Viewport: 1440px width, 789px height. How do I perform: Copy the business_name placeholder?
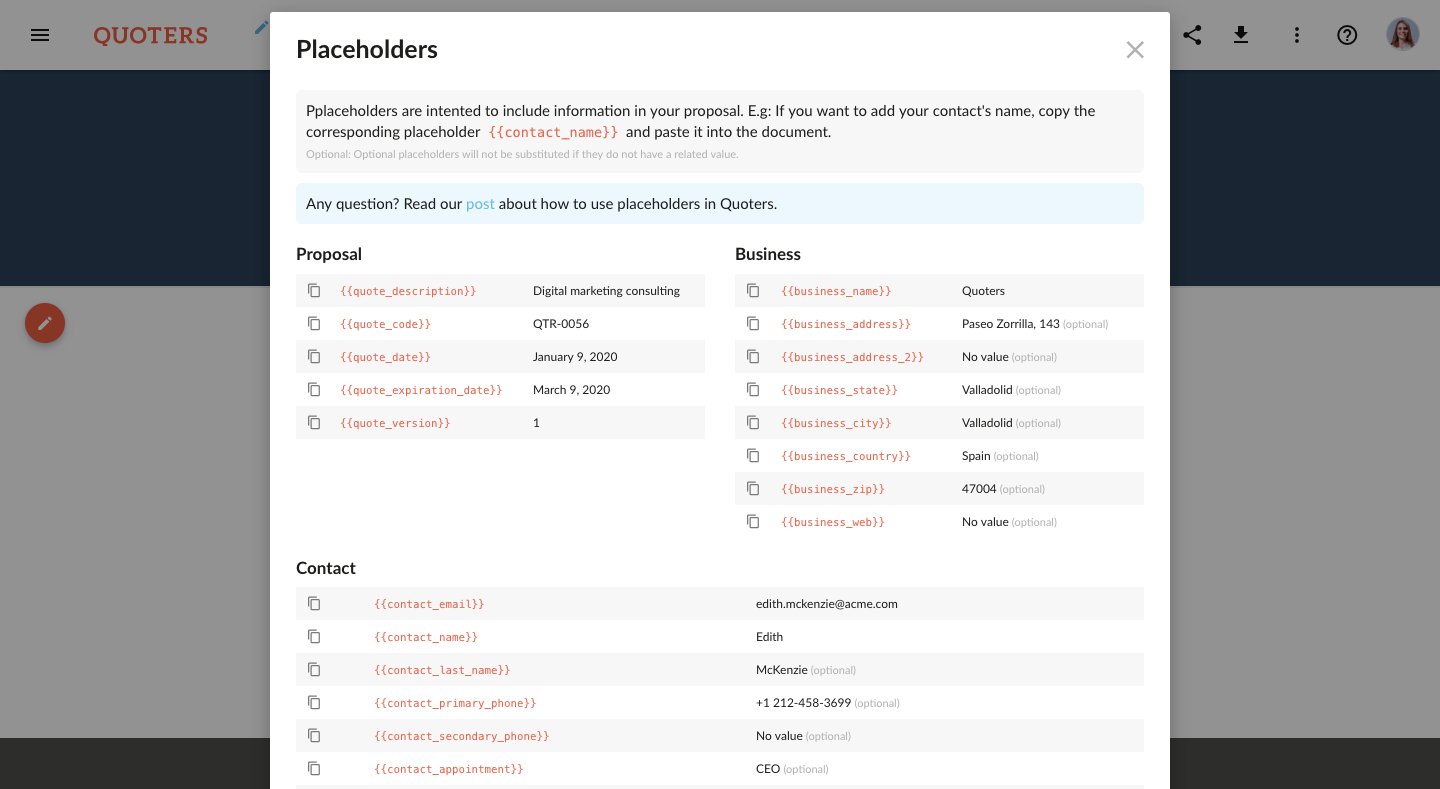click(753, 290)
